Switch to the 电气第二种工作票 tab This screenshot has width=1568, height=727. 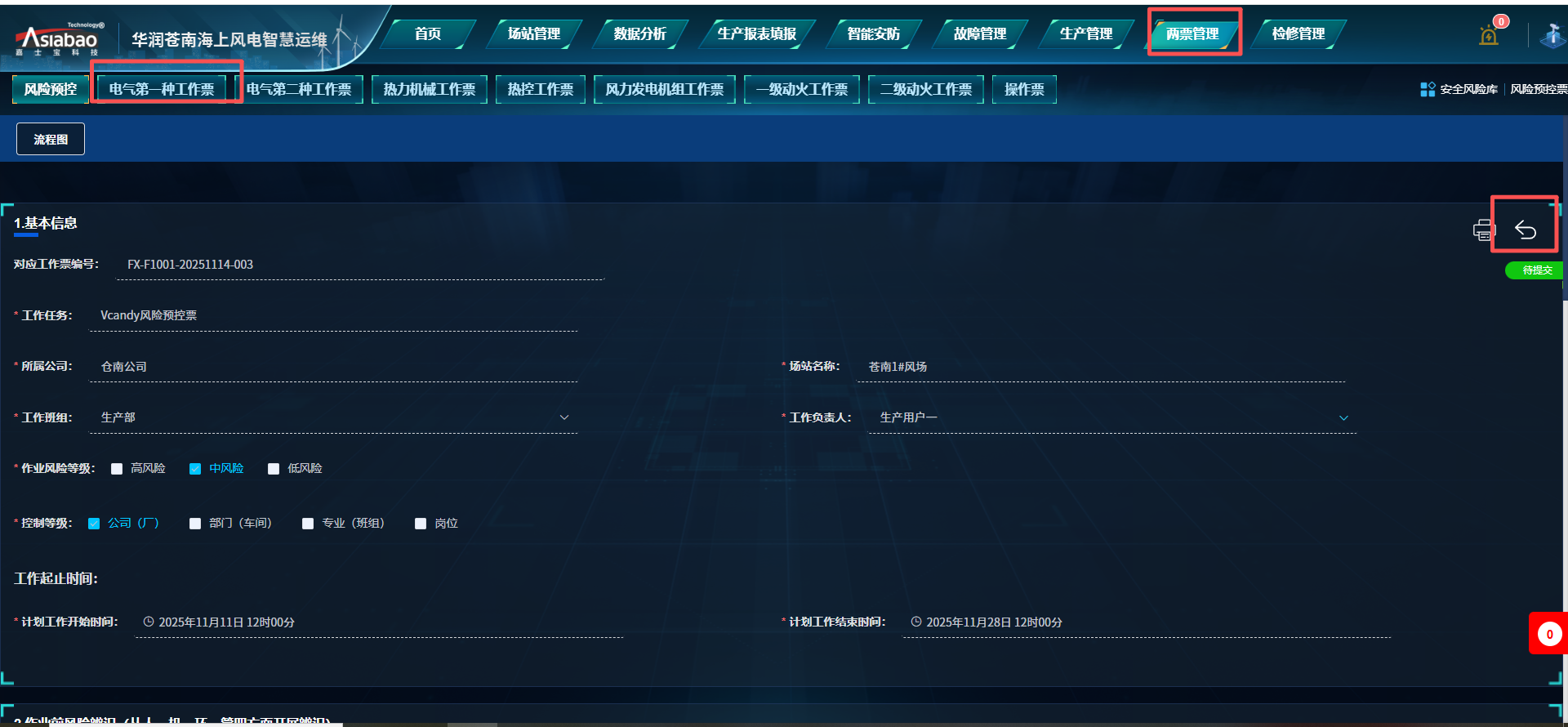pos(299,89)
